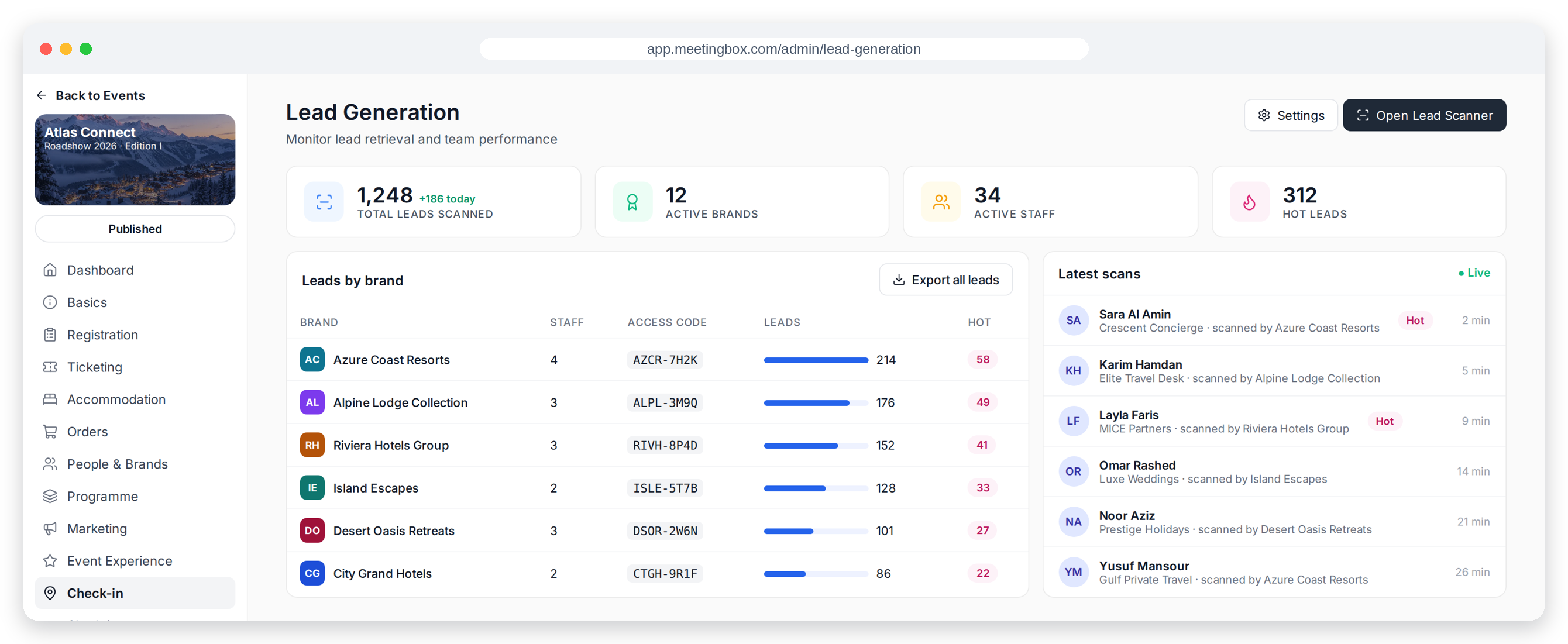The width and height of the screenshot is (1568, 644).
Task: Open the Settings button
Action: pos(1291,115)
